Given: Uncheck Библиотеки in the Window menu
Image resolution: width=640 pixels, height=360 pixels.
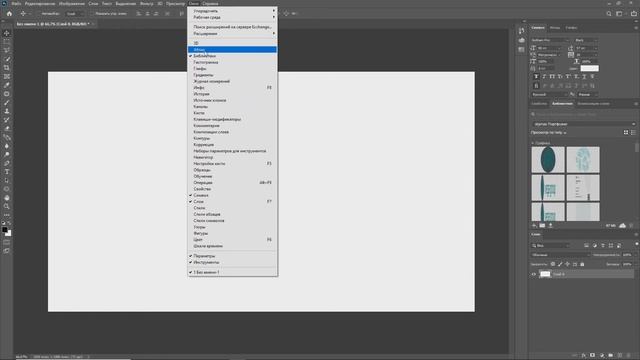Looking at the screenshot, I should (x=232, y=56).
